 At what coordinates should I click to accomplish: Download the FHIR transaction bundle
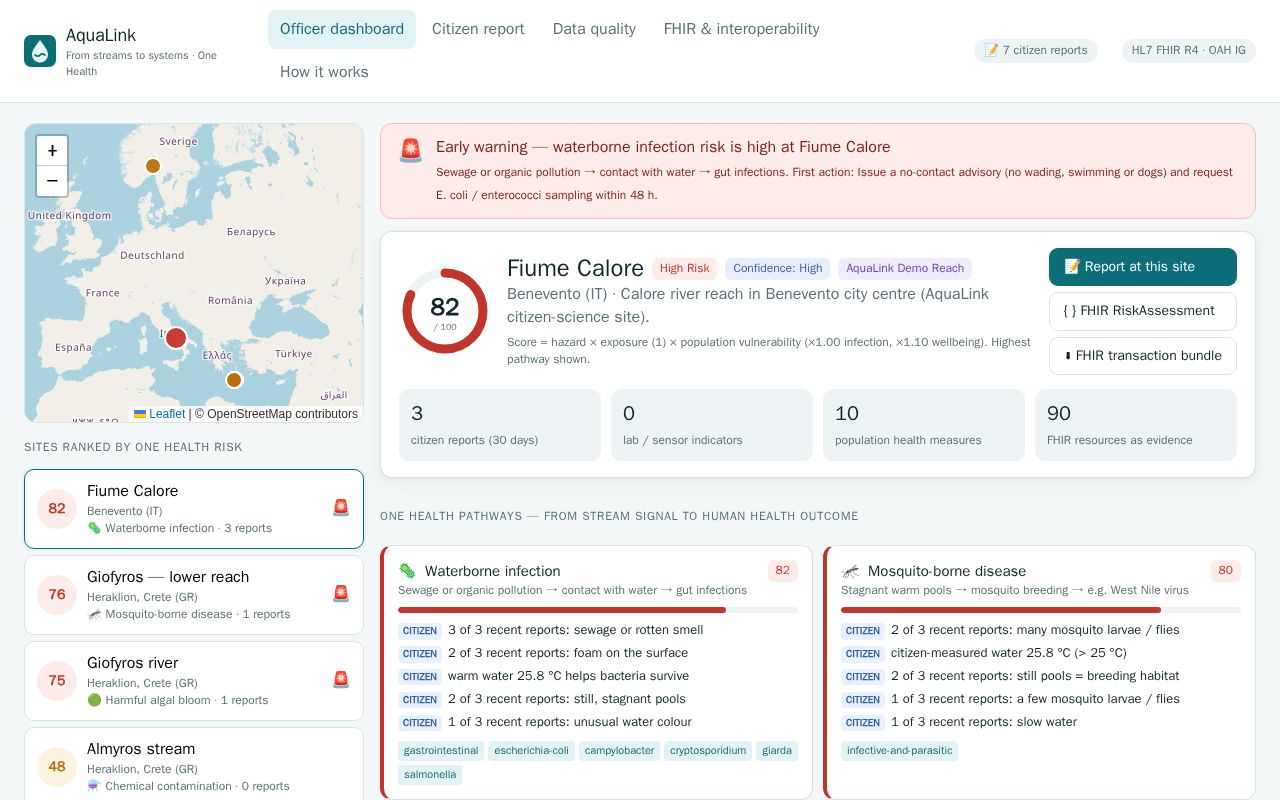pos(1143,356)
